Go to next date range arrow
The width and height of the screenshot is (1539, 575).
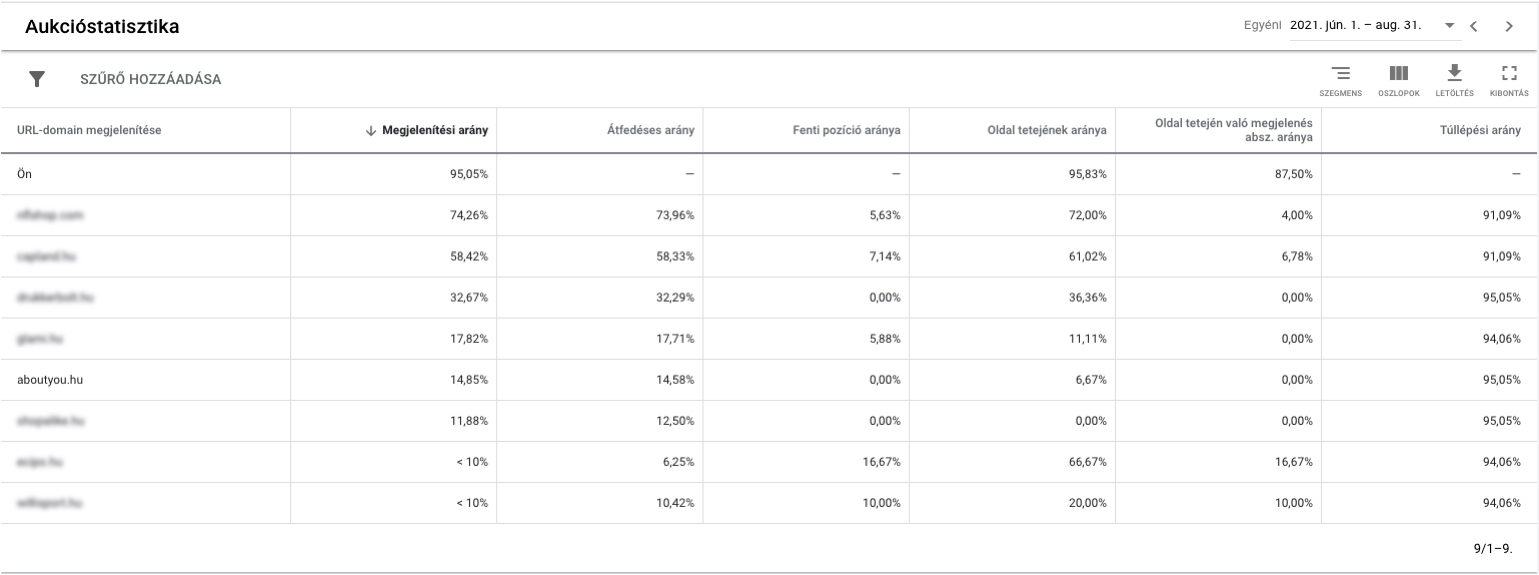click(1509, 26)
